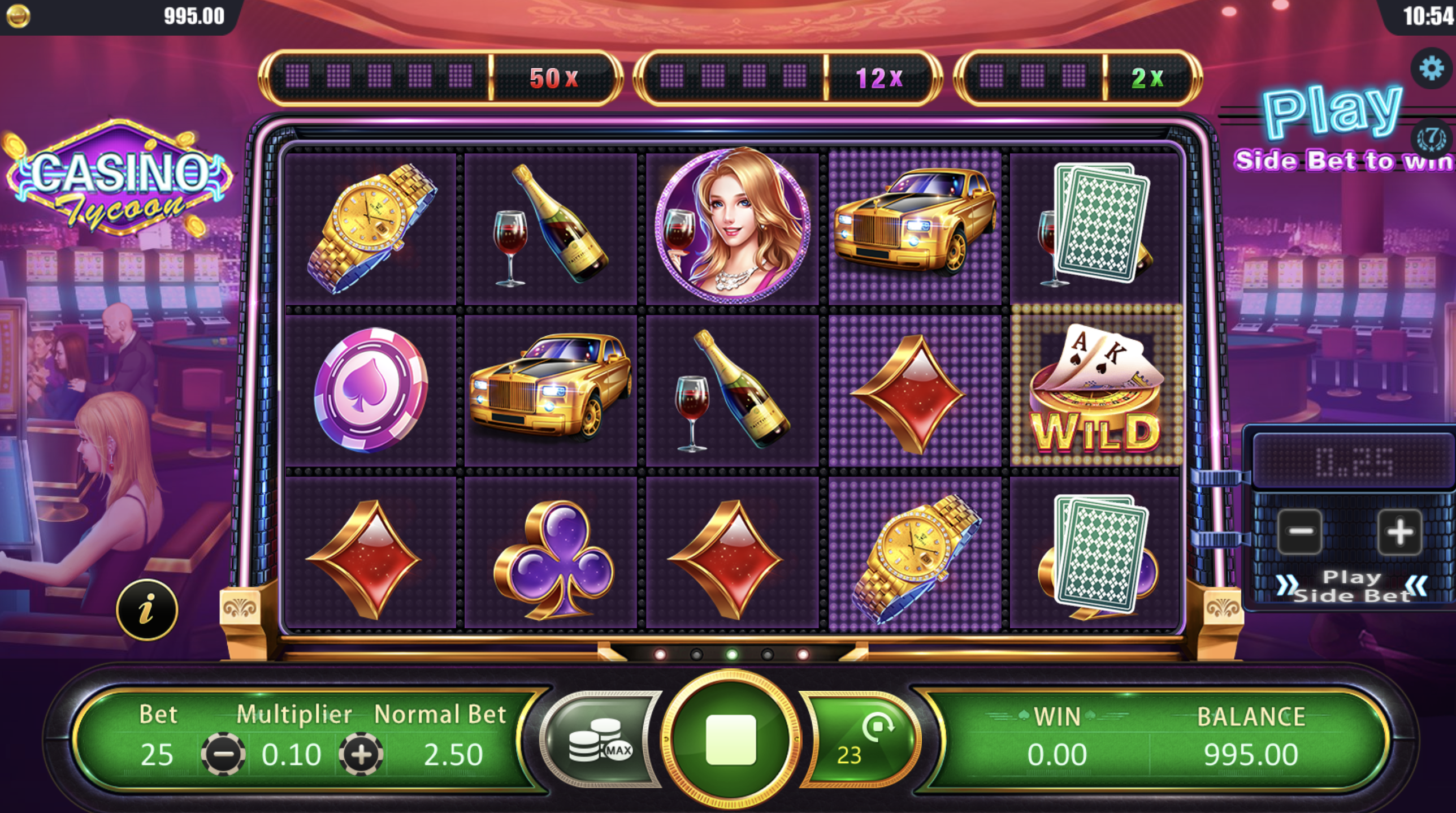
Task: Increase the side bet amount
Action: click(x=1399, y=531)
